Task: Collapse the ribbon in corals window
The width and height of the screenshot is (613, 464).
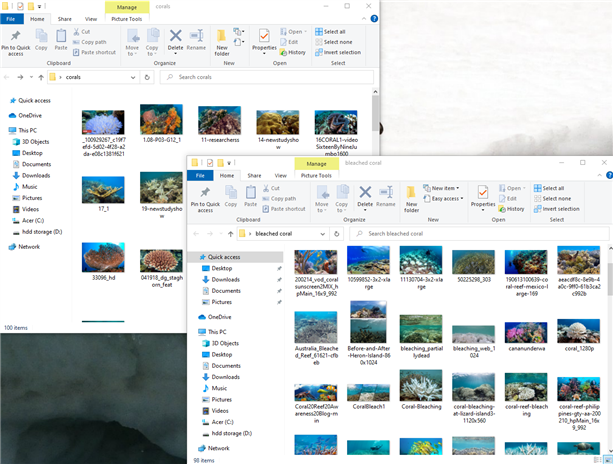Action: tap(364, 18)
